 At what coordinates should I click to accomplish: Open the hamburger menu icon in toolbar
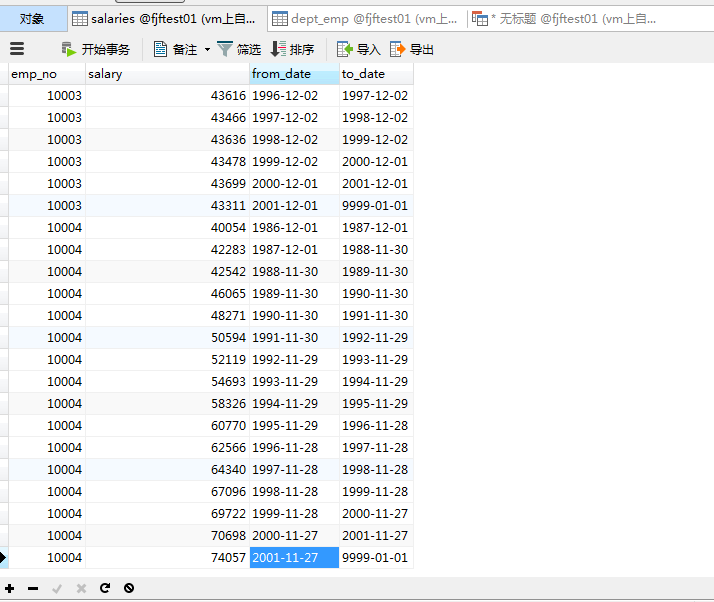pyautogui.click(x=17, y=49)
